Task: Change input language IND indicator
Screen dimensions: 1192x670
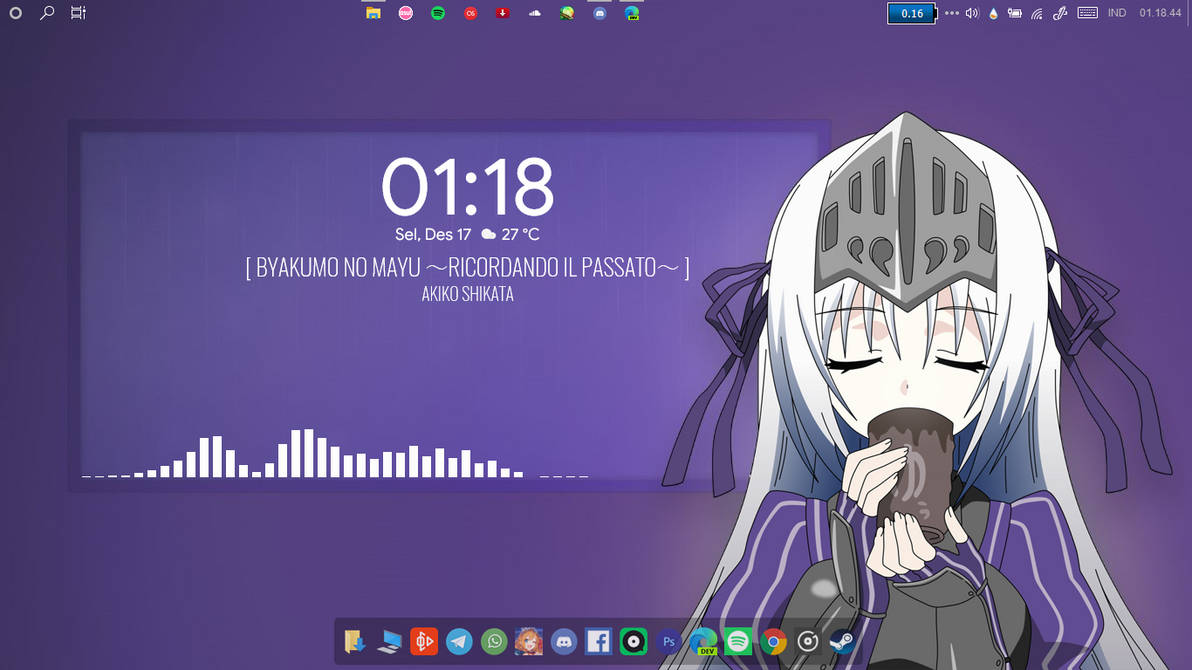Action: tap(1117, 13)
